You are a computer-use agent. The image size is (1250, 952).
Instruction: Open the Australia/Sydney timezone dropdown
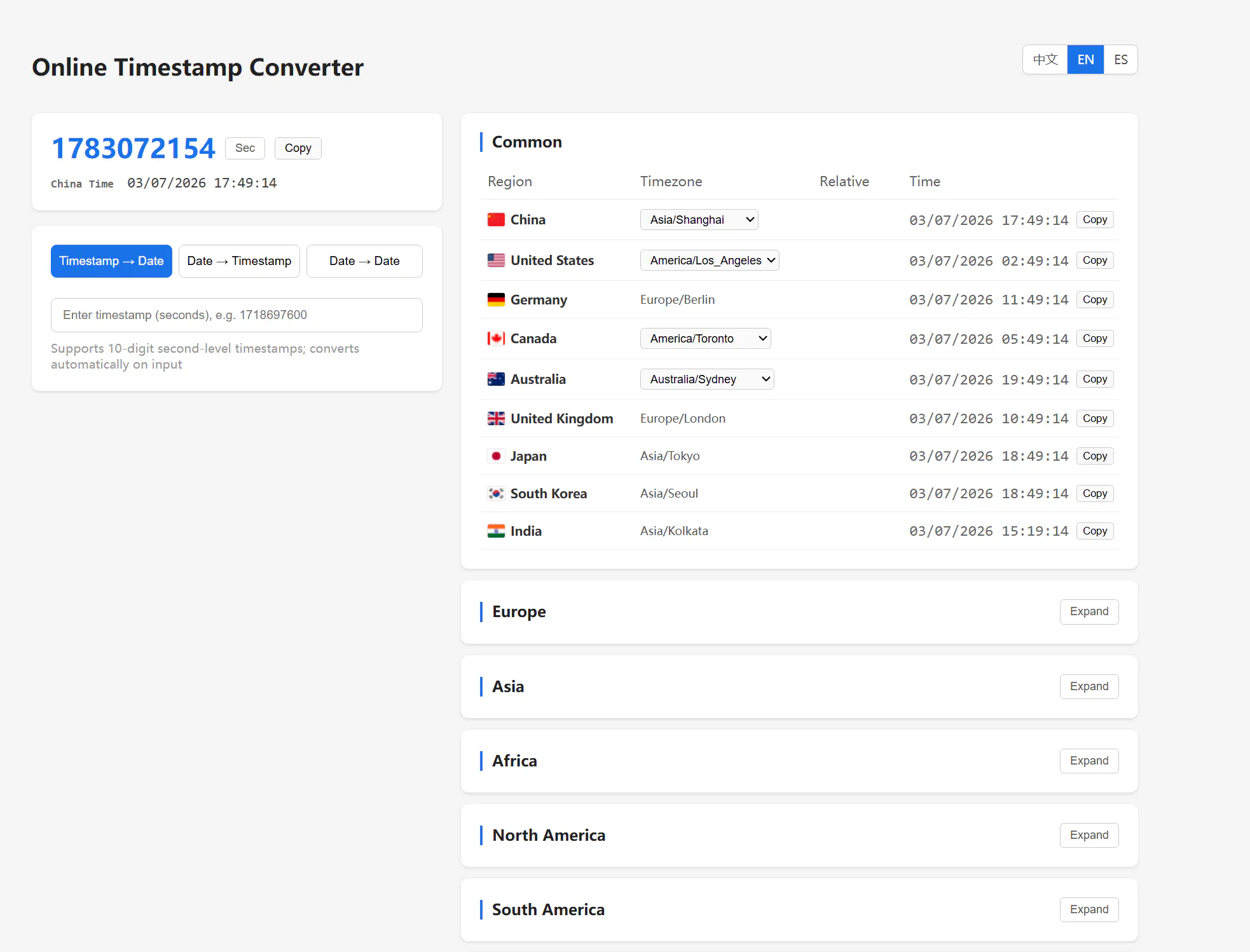click(707, 379)
